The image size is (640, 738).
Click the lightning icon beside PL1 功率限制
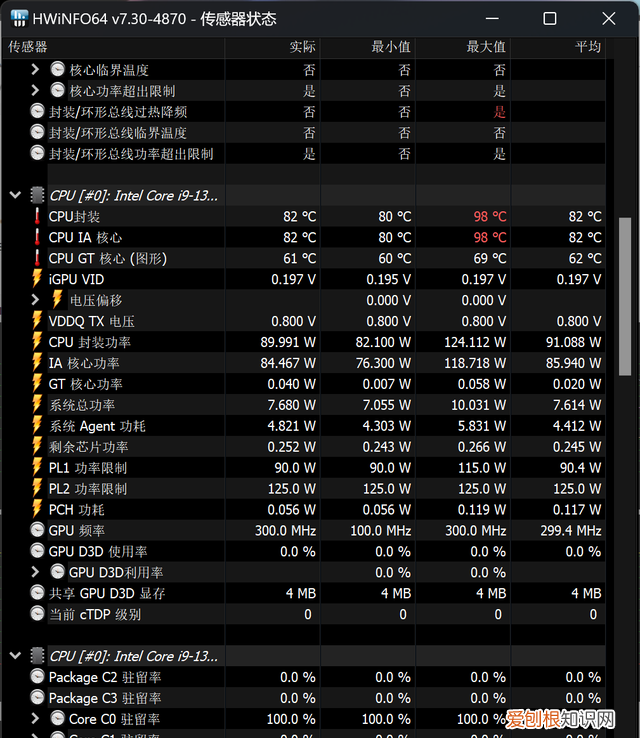[37, 467]
